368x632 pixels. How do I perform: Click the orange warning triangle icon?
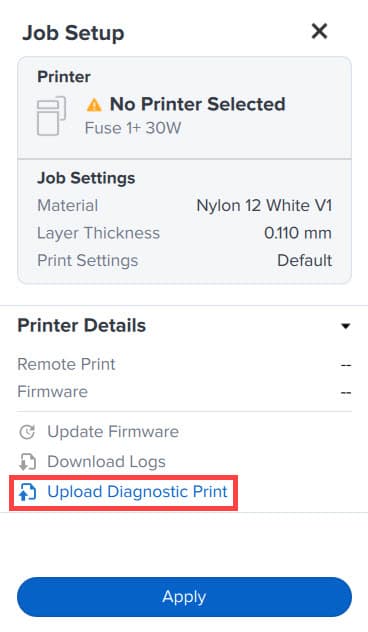(94, 105)
